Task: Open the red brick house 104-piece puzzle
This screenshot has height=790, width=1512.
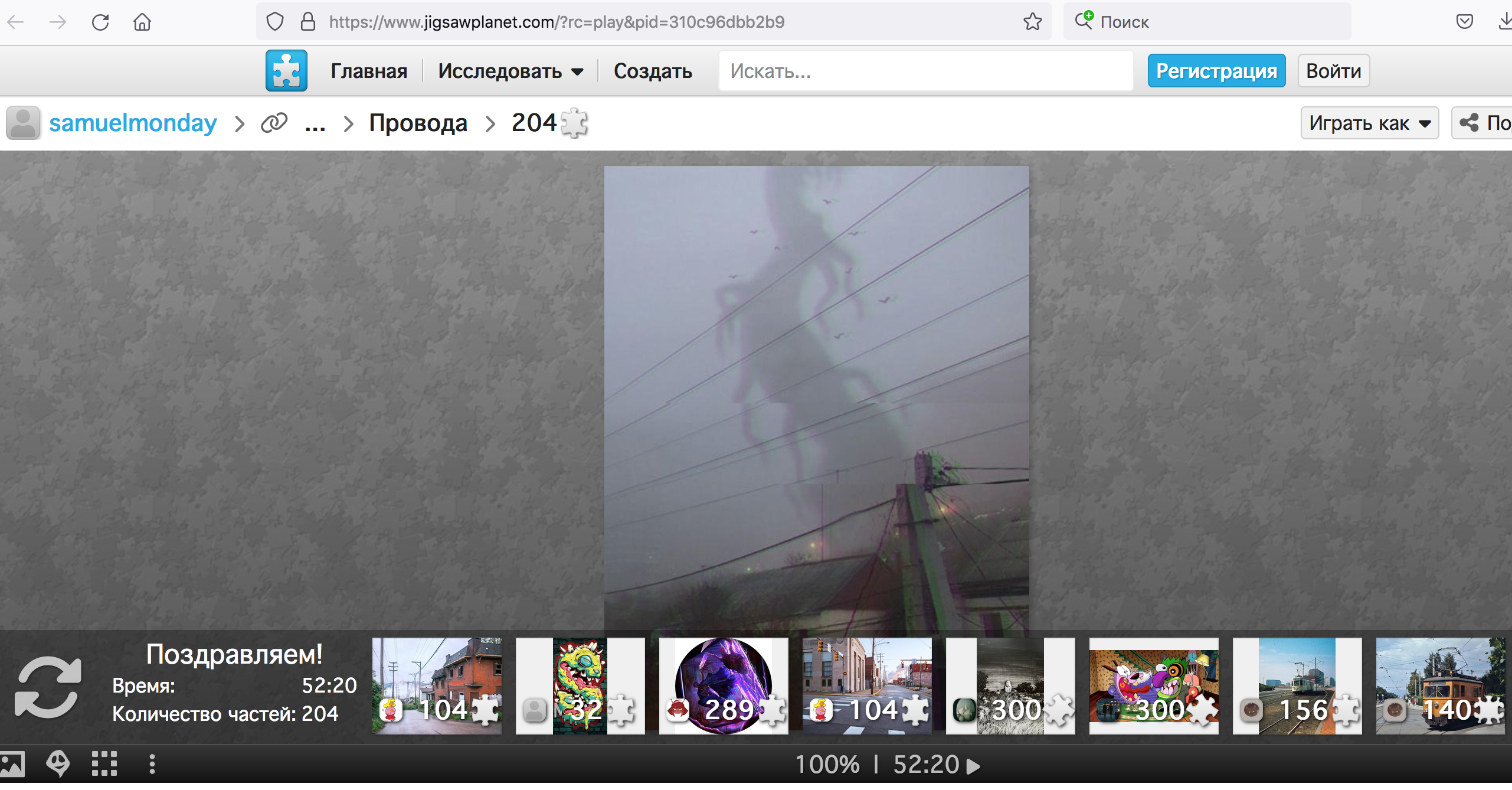Action: [x=437, y=686]
